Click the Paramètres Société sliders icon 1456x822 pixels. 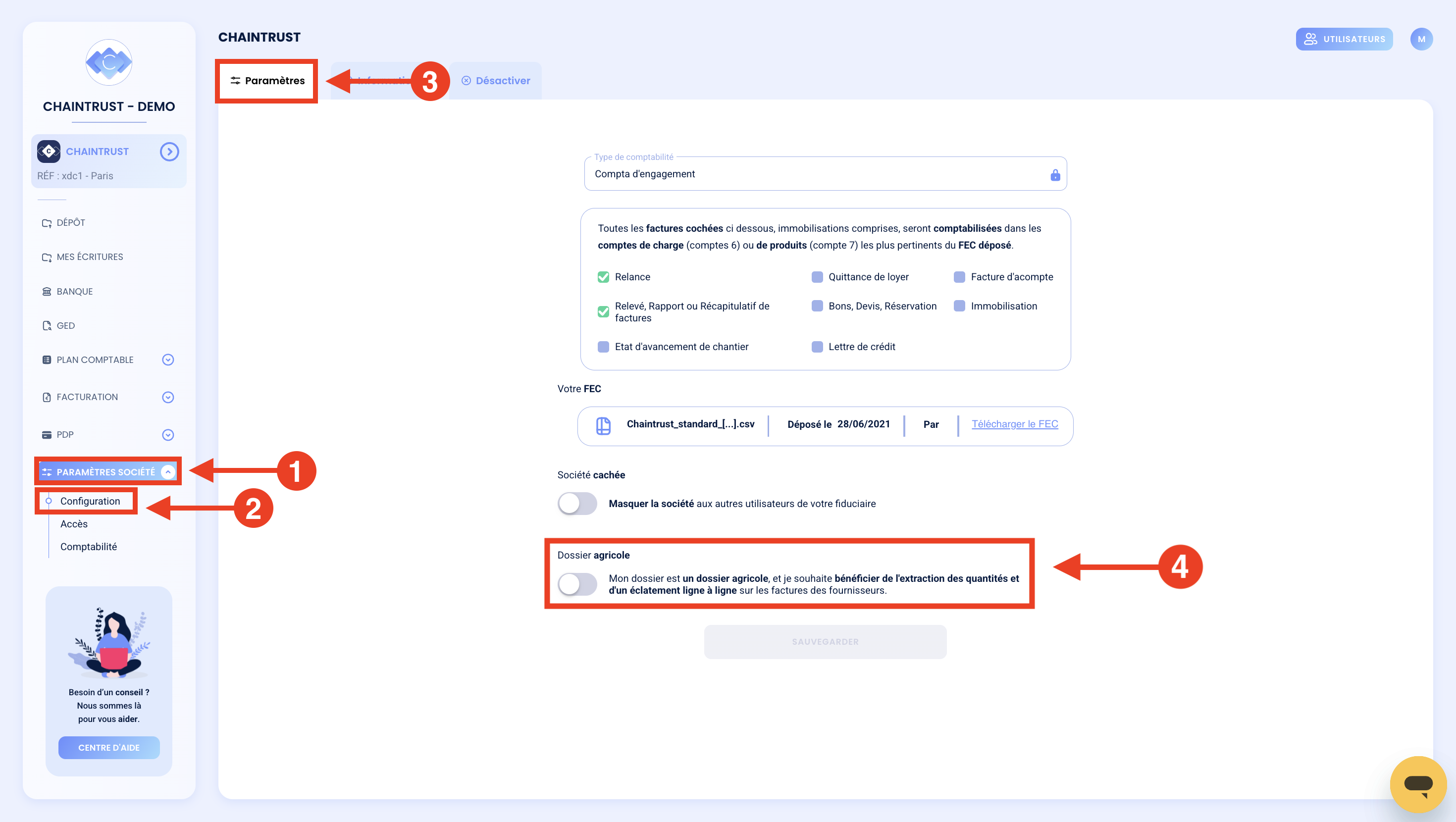pos(47,472)
